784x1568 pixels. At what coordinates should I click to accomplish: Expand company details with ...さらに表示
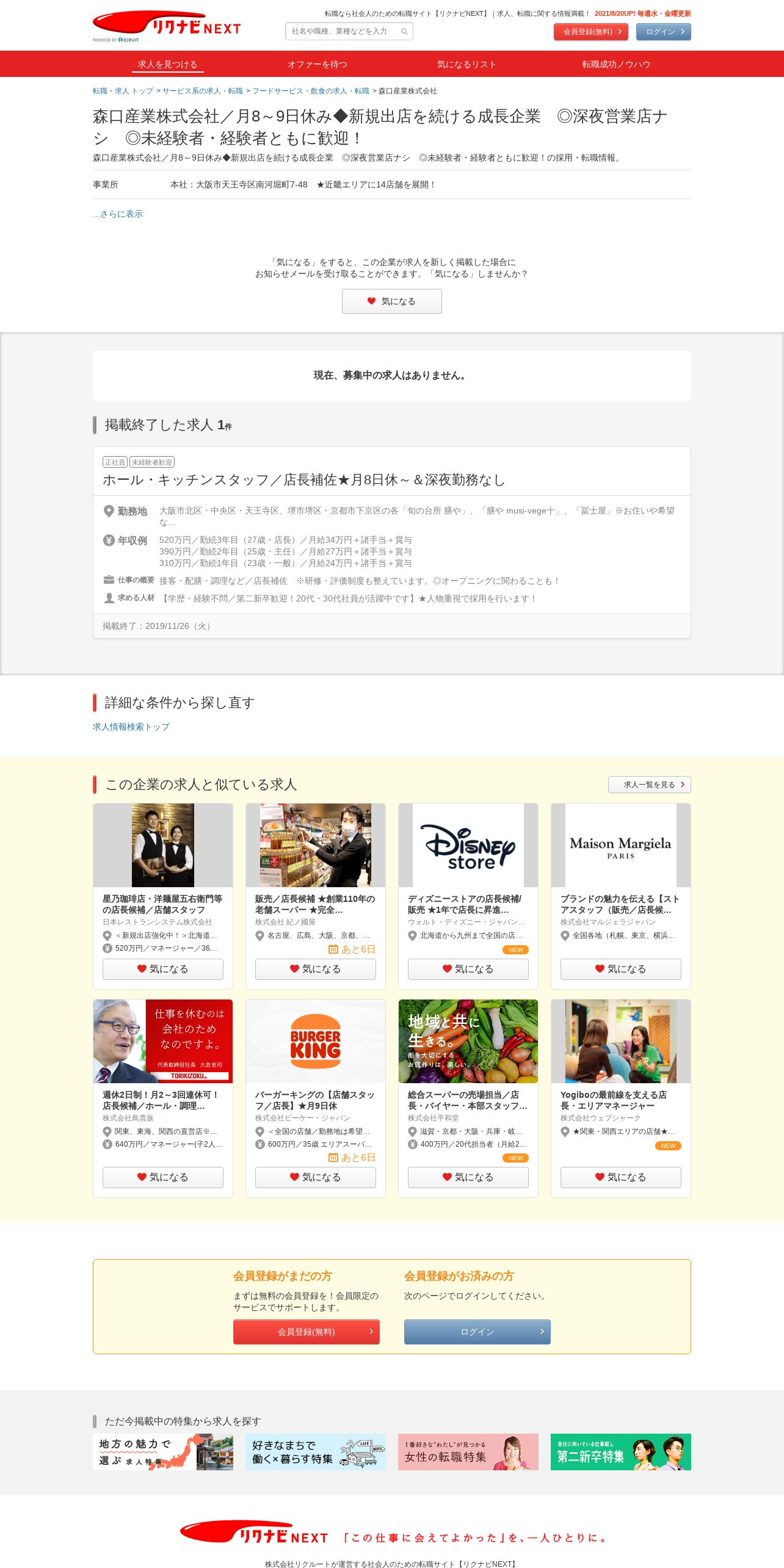click(118, 214)
